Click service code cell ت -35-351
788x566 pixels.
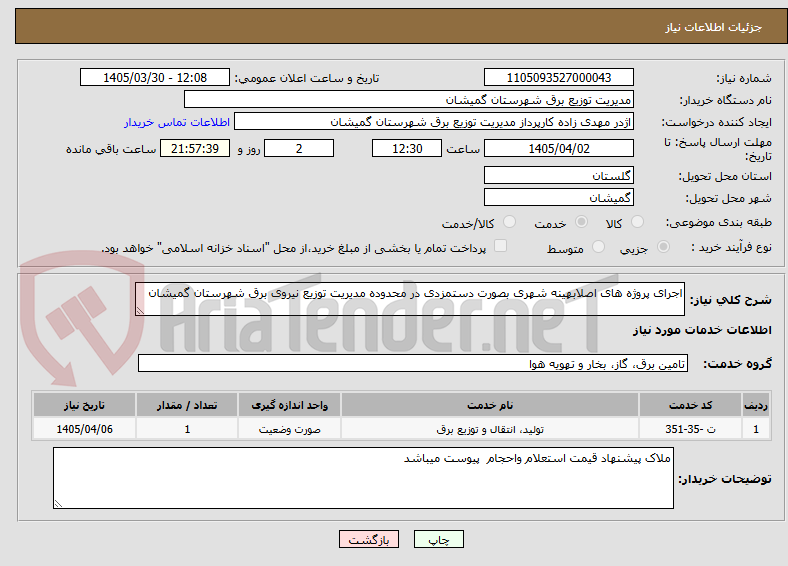pyautogui.click(x=691, y=429)
